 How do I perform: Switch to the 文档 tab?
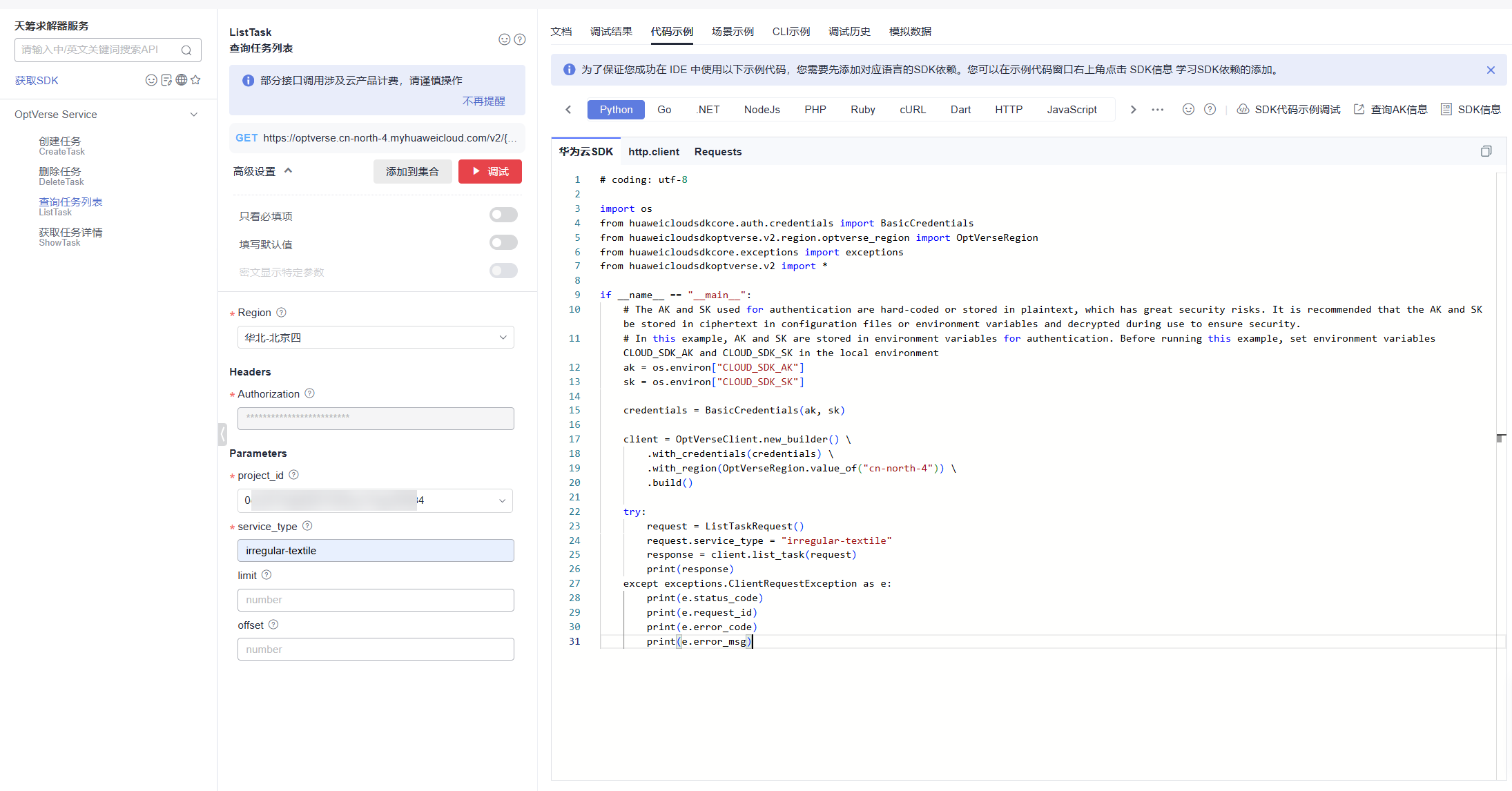(561, 32)
